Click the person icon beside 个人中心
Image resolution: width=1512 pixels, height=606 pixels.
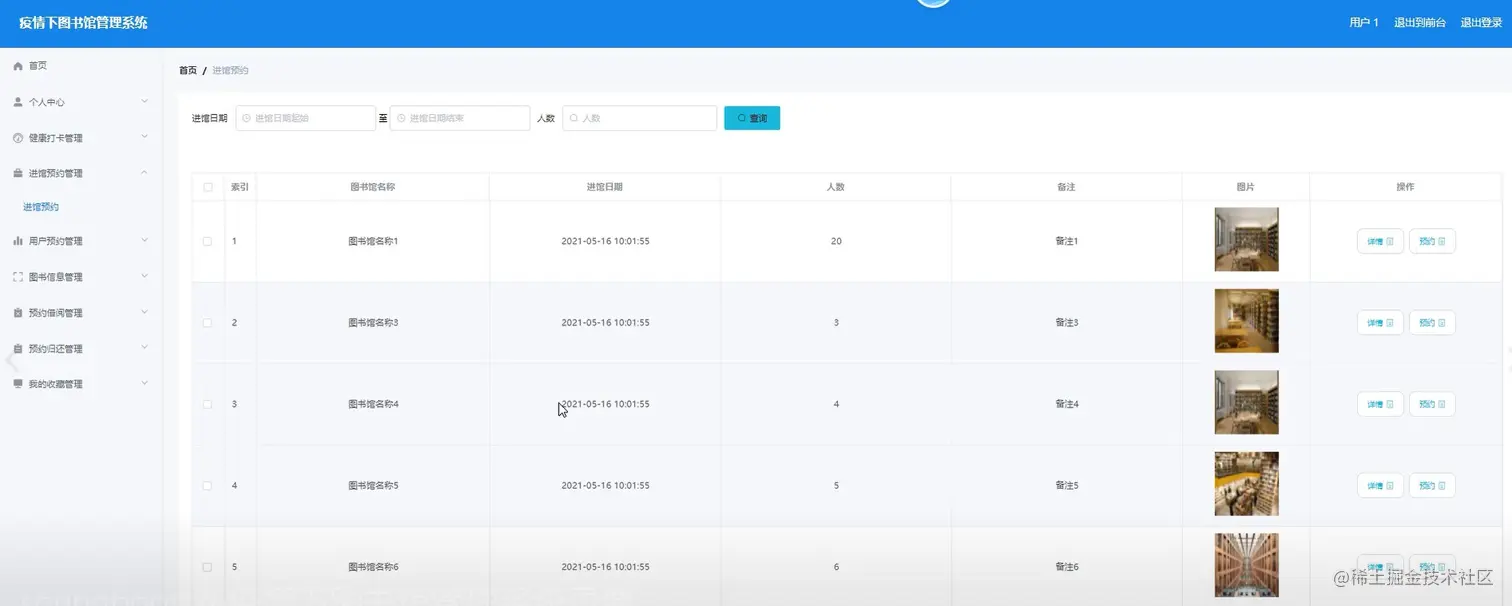click(x=18, y=102)
